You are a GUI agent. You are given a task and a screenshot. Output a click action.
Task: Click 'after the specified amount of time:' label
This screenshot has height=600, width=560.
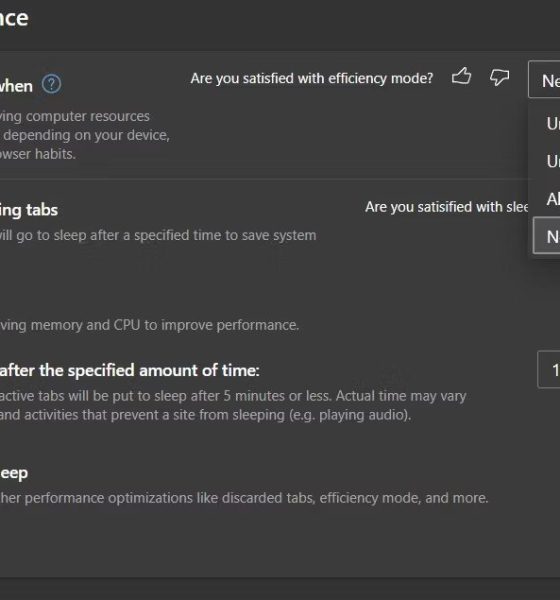point(129,370)
